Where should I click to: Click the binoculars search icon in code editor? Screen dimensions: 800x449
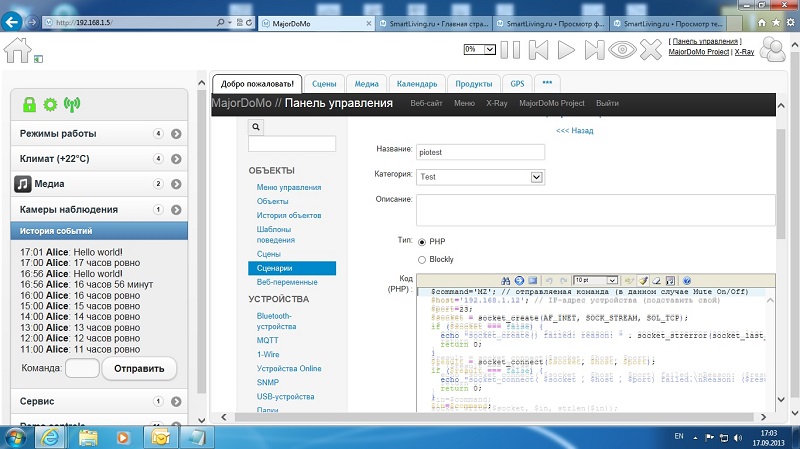click(x=506, y=280)
